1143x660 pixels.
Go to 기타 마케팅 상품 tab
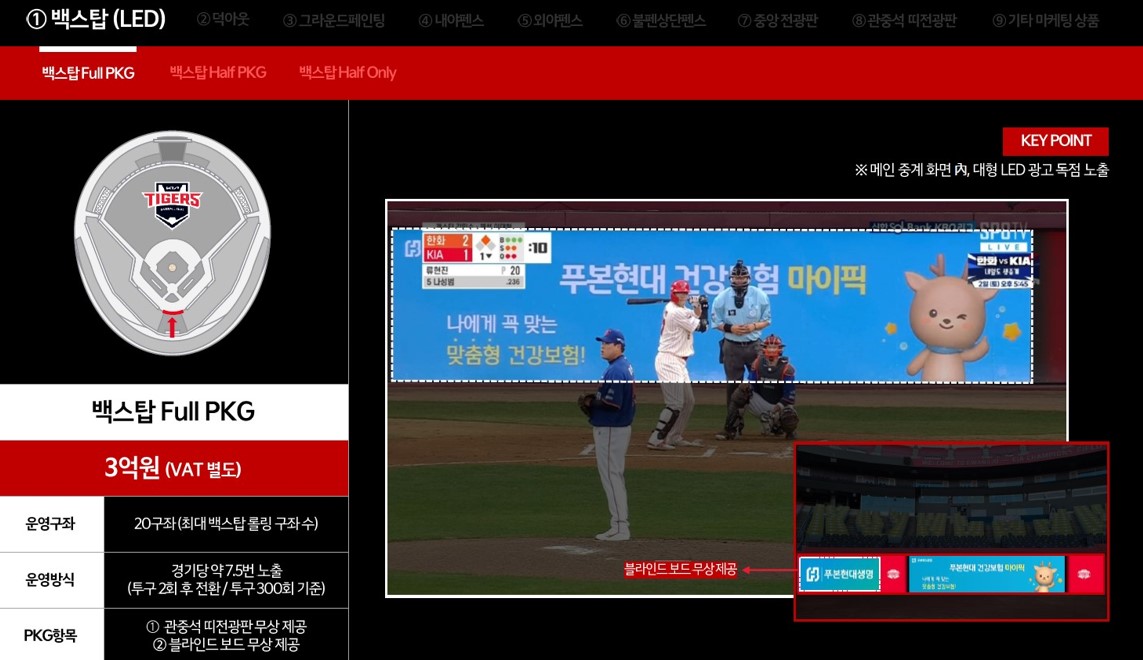point(1045,20)
